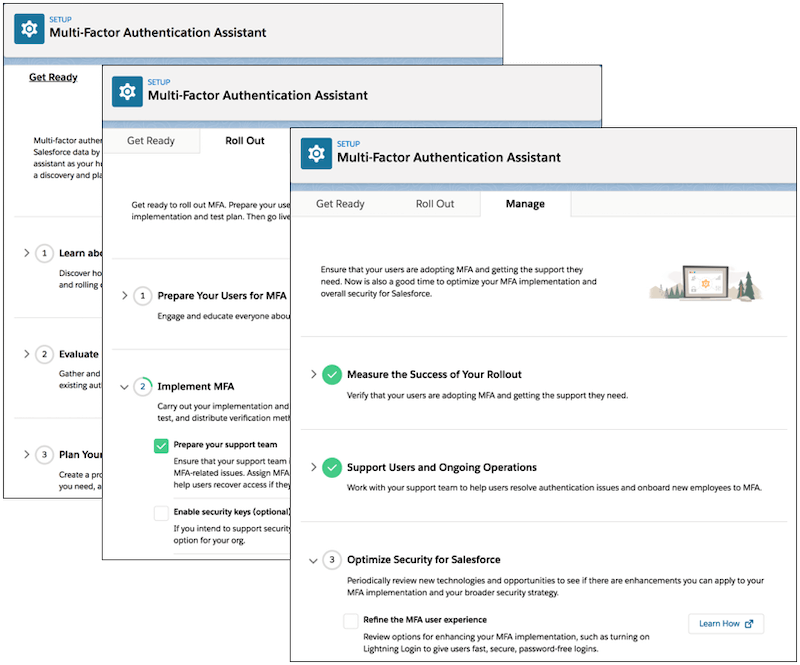
Task: Click the front window's Multi-Factor Authentication Assistant title
Action: tap(449, 158)
